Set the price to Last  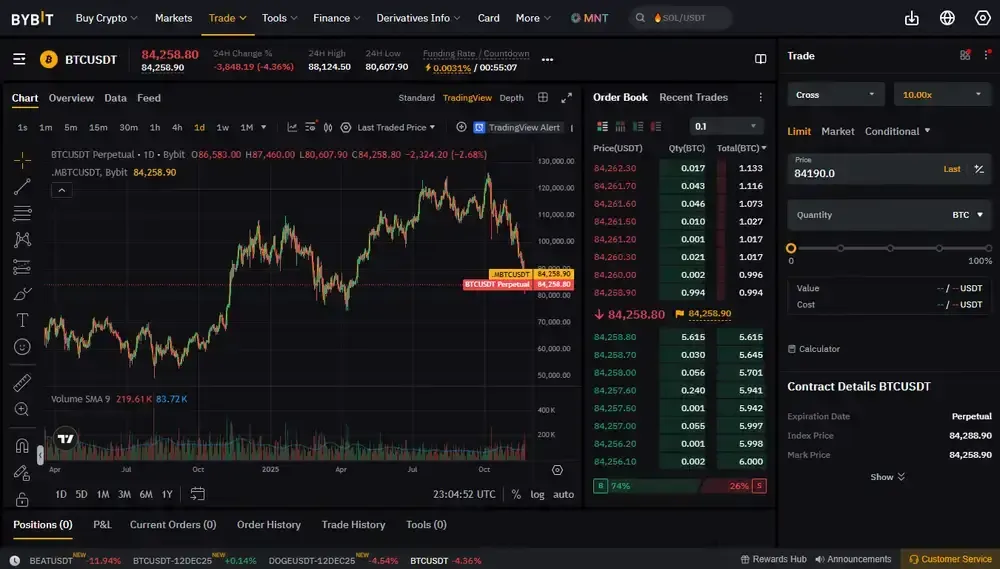[x=952, y=169]
